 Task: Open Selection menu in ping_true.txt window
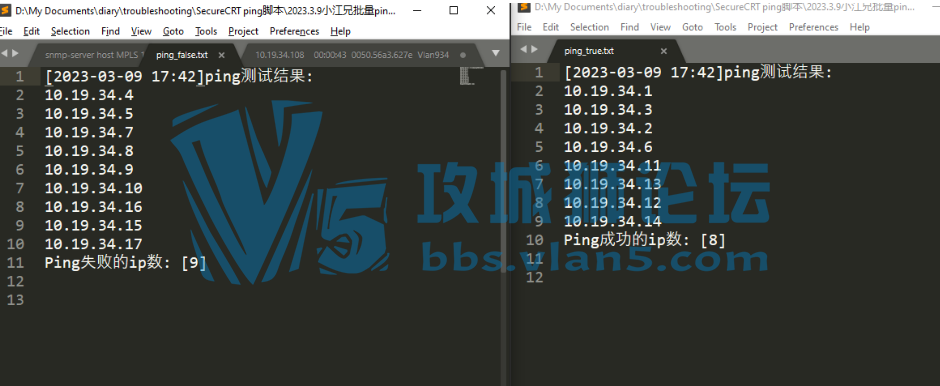click(x=589, y=27)
